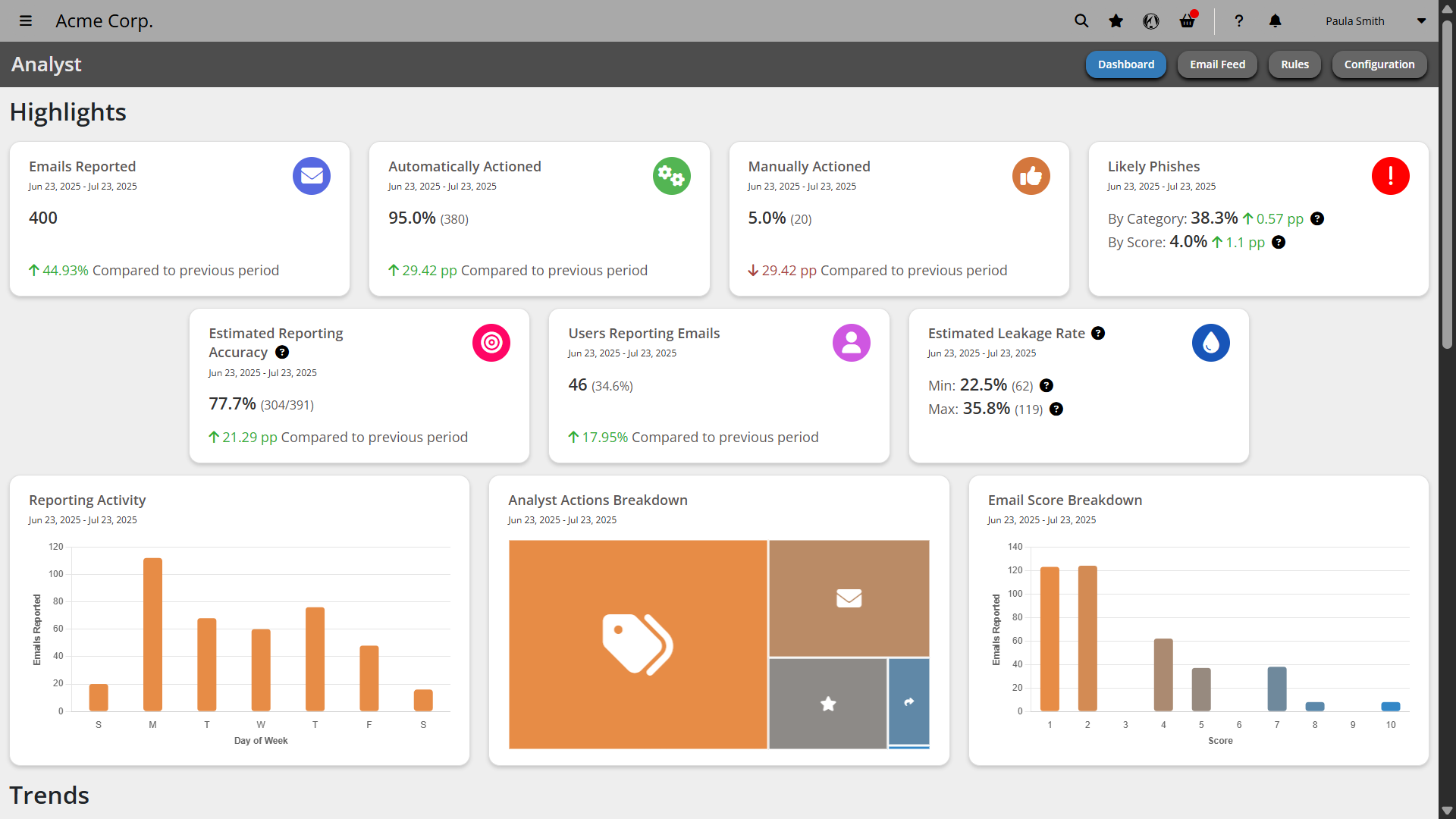
Task: Click the envelope treemap block
Action: 849,598
